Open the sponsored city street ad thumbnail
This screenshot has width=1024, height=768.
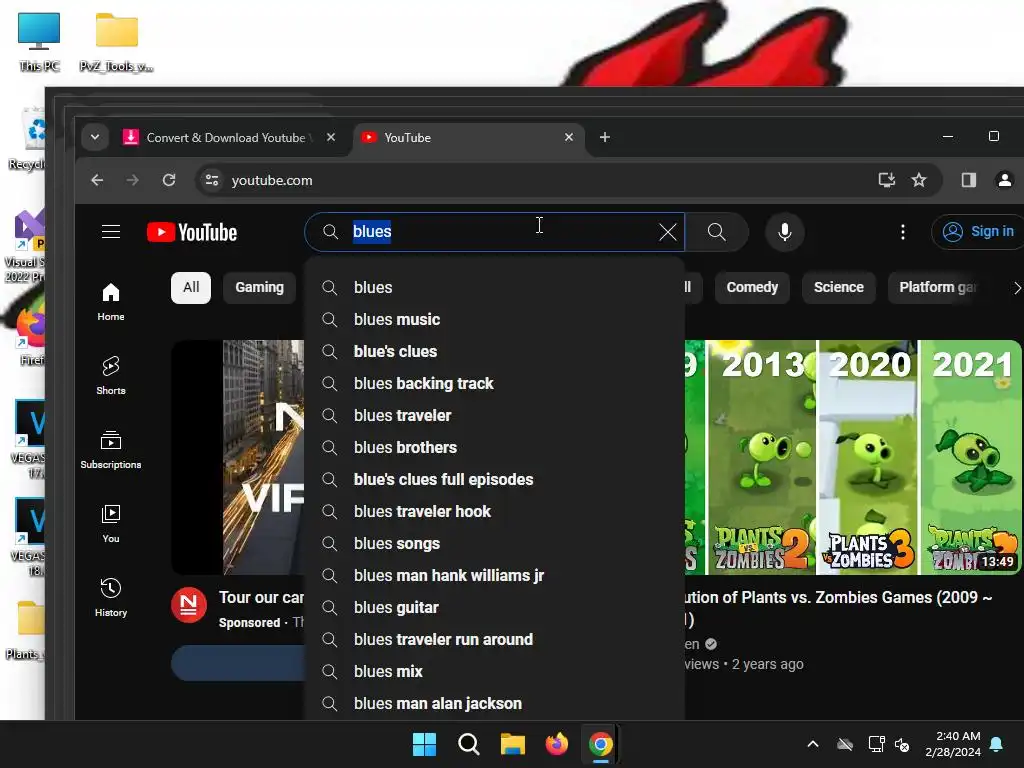[238, 457]
